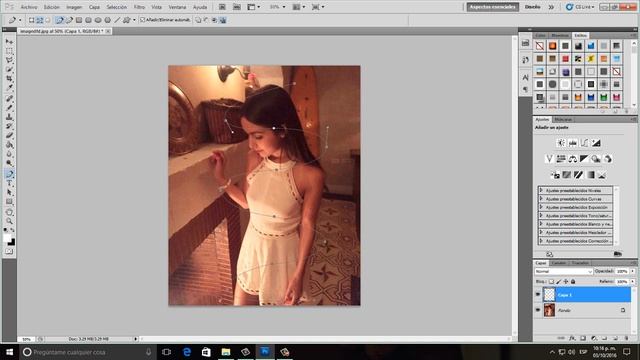
Task: Expand Ajustes preestablecidos Blanco y negro
Action: [x=541, y=224]
